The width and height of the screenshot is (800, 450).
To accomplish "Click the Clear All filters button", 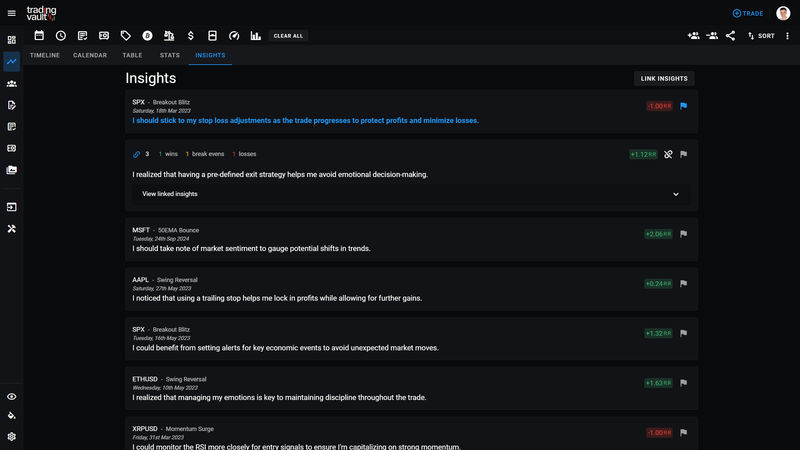I will [289, 36].
